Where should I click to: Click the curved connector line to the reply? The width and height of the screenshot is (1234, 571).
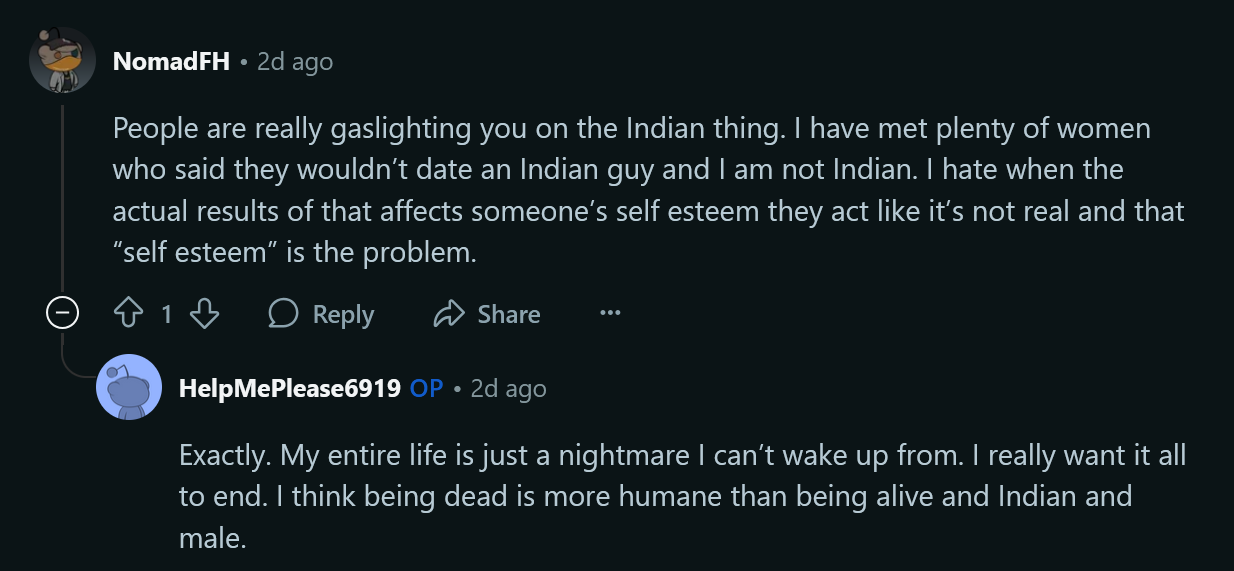75,372
